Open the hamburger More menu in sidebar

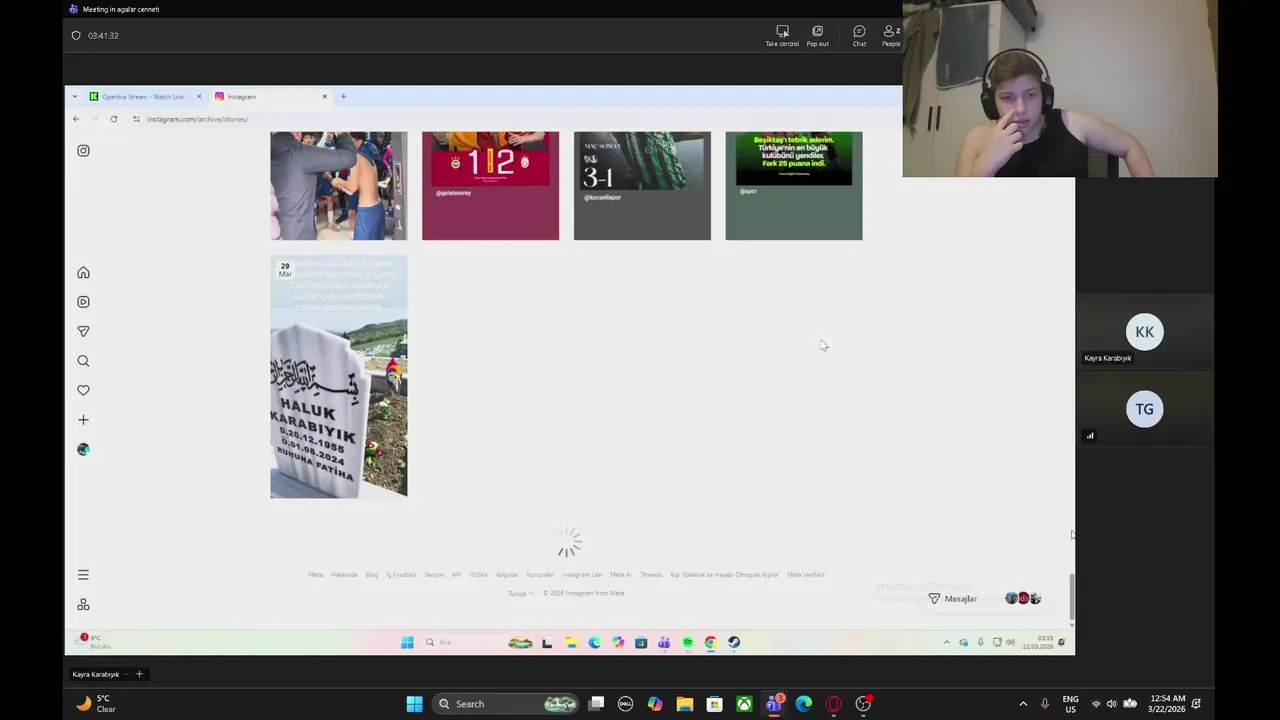point(83,575)
